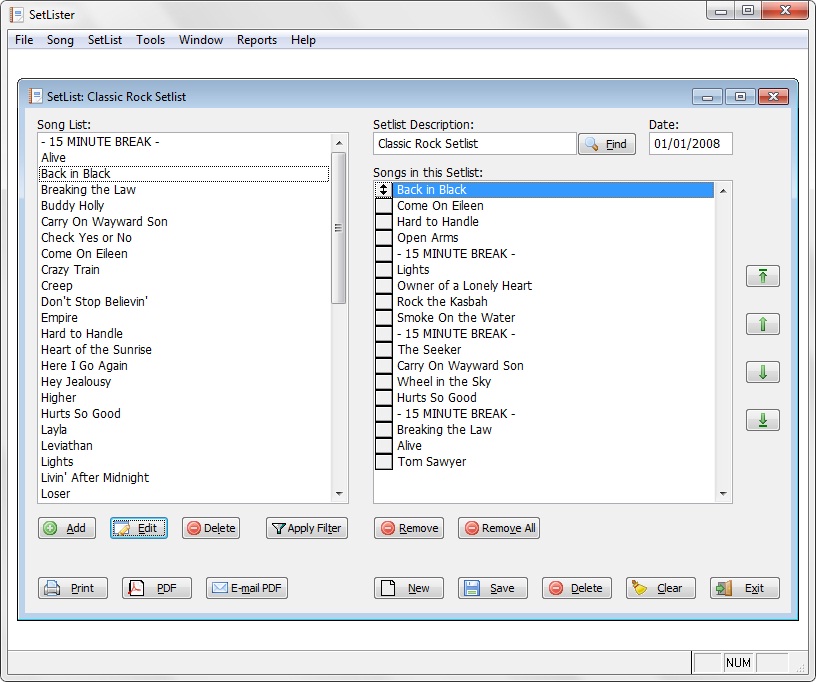Click the Apply Filter funnel button
The image size is (816, 682).
pos(306,528)
